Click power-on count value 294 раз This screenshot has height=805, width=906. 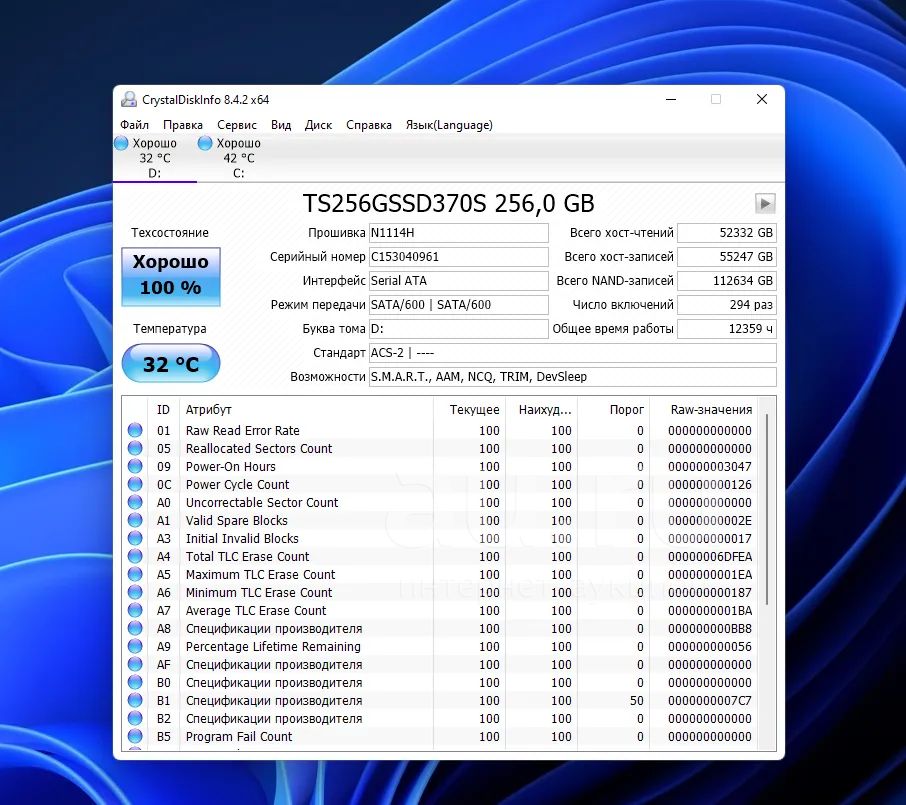tap(726, 305)
